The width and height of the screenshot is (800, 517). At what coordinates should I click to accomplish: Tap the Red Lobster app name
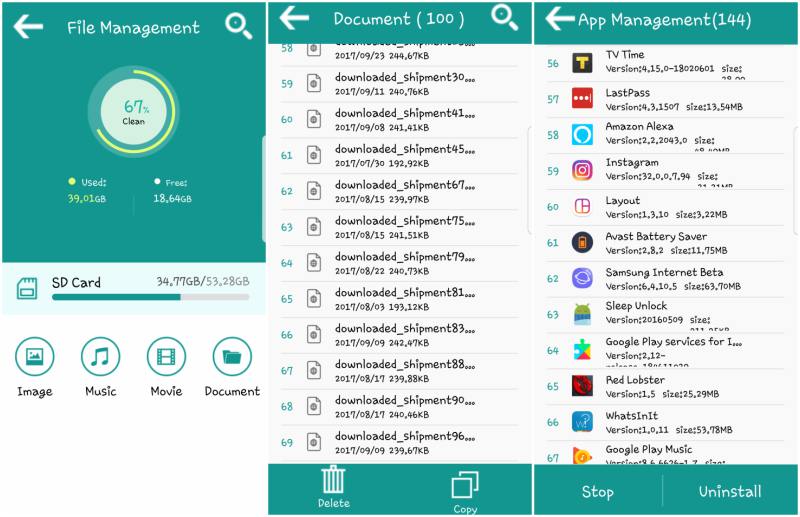click(x=635, y=380)
